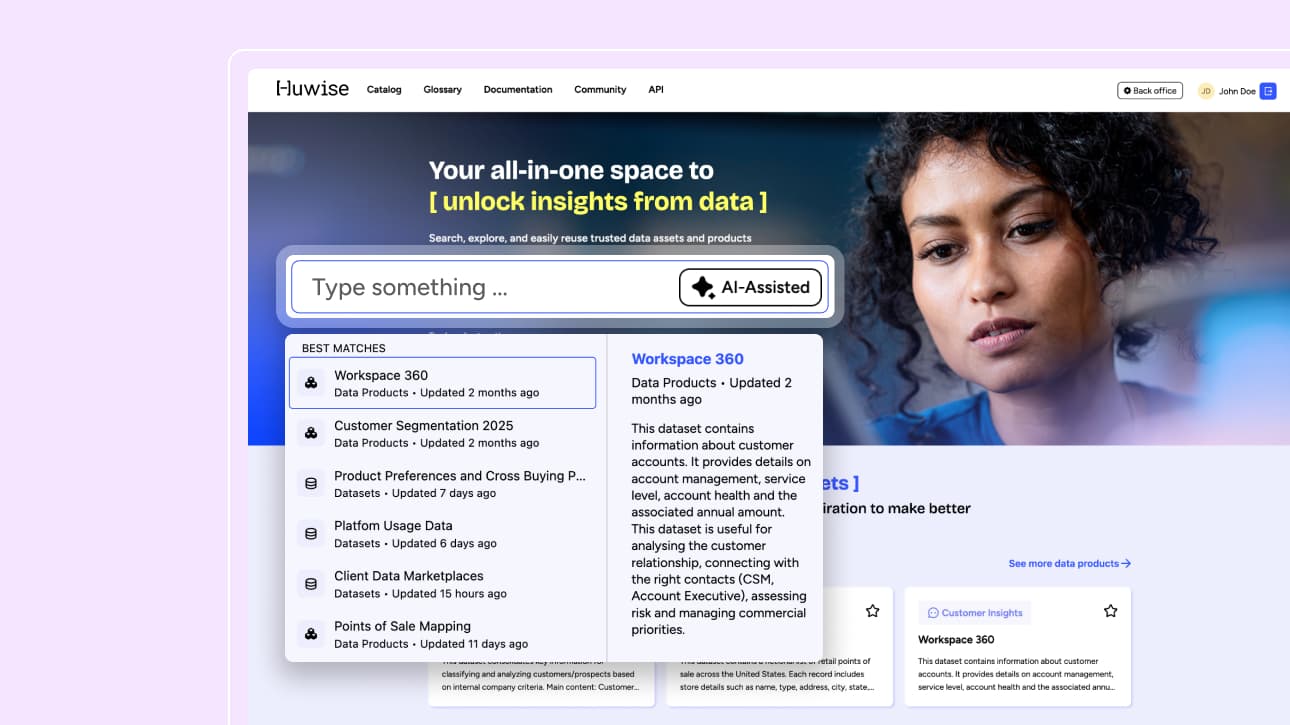Open the Catalog menu item

384,90
